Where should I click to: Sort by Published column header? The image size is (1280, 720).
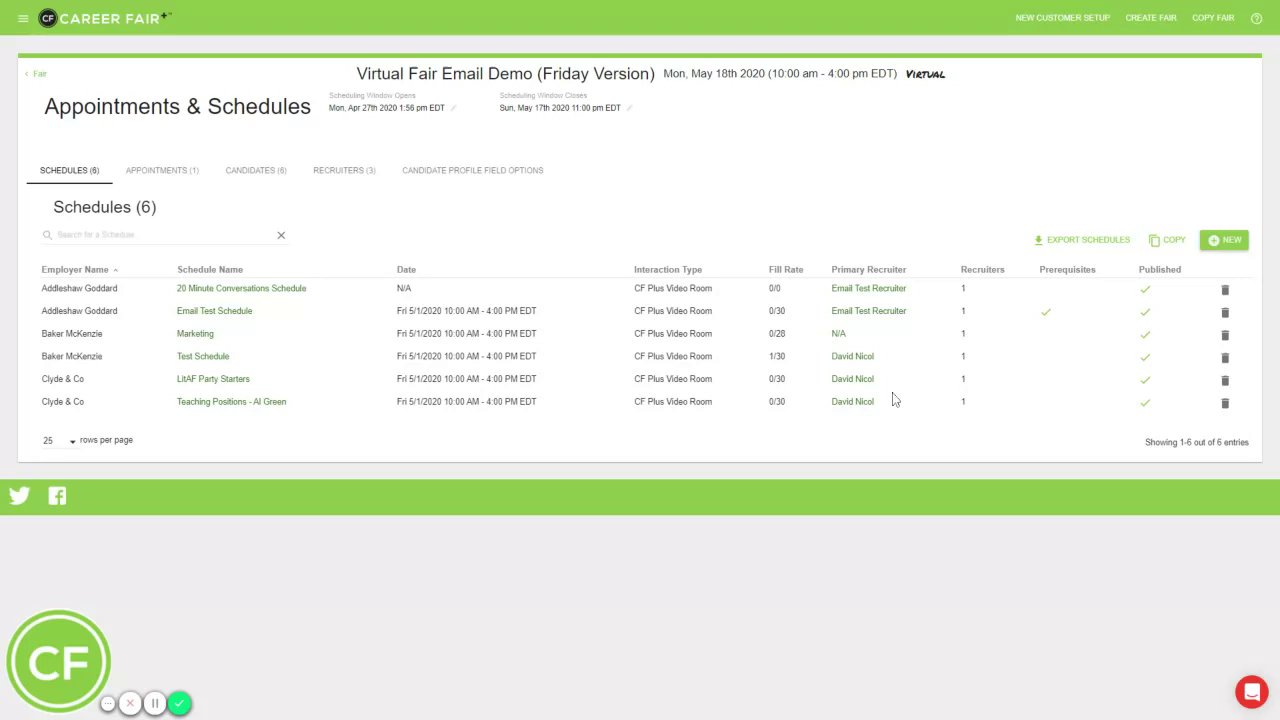1160,270
